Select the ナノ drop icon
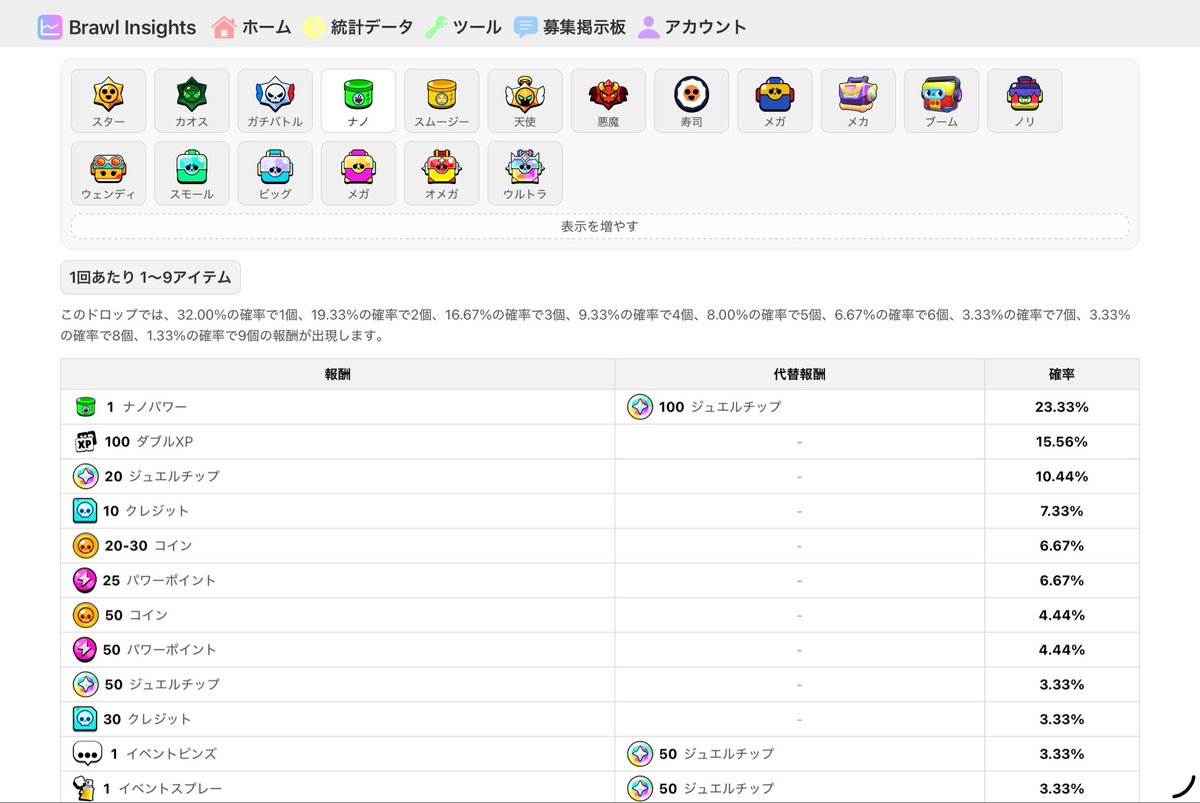Image resolution: width=1200 pixels, height=803 pixels. pyautogui.click(x=358, y=100)
